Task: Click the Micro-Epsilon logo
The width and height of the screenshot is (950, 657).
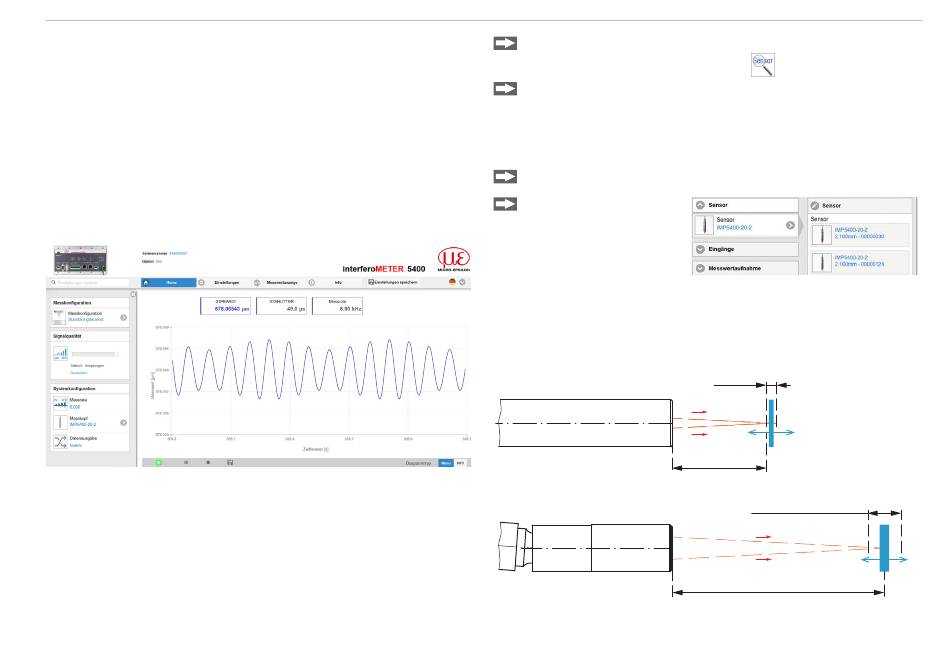Action: tap(453, 259)
